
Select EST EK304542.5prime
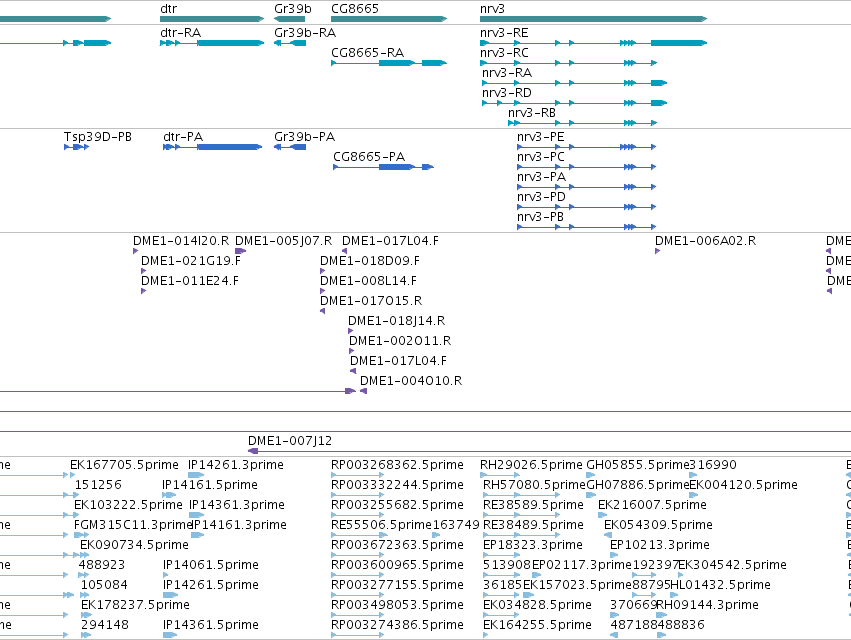pyautogui.click(x=732, y=565)
